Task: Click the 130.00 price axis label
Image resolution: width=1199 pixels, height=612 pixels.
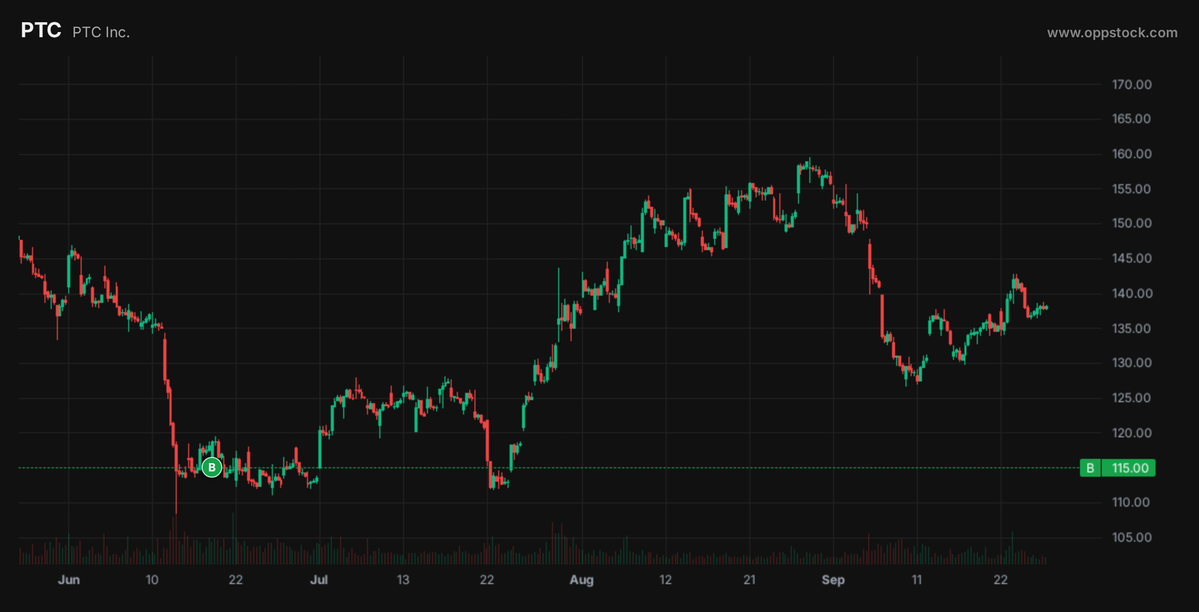Action: [x=1132, y=363]
